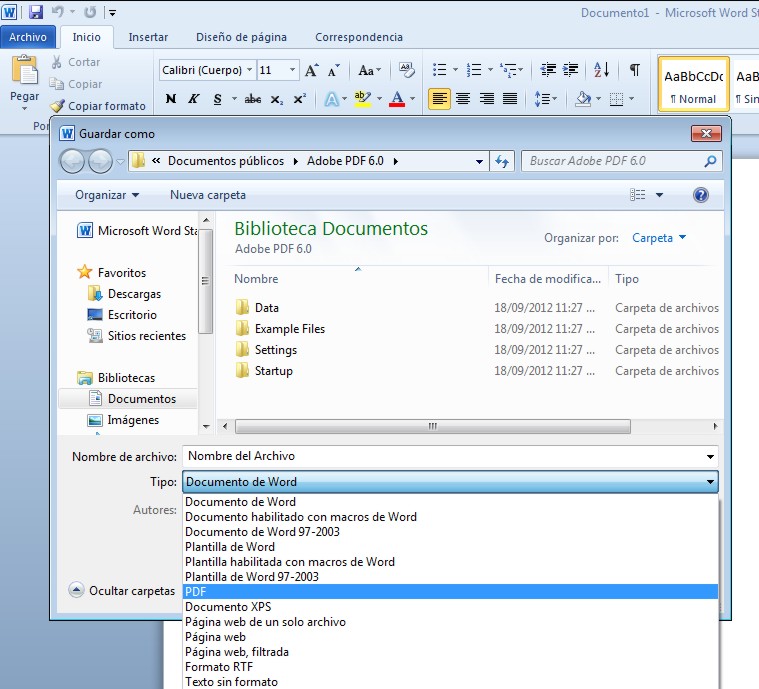This screenshot has width=759, height=689.
Task: Toggle underline S formatting
Action: click(x=217, y=99)
